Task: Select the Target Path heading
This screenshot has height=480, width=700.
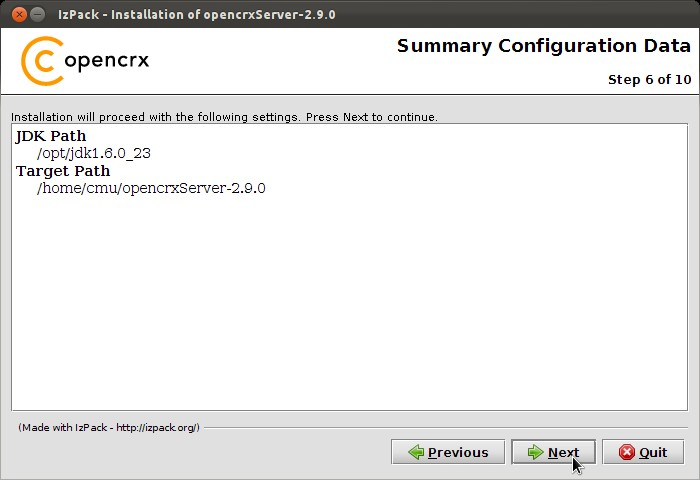Action: tap(63, 171)
